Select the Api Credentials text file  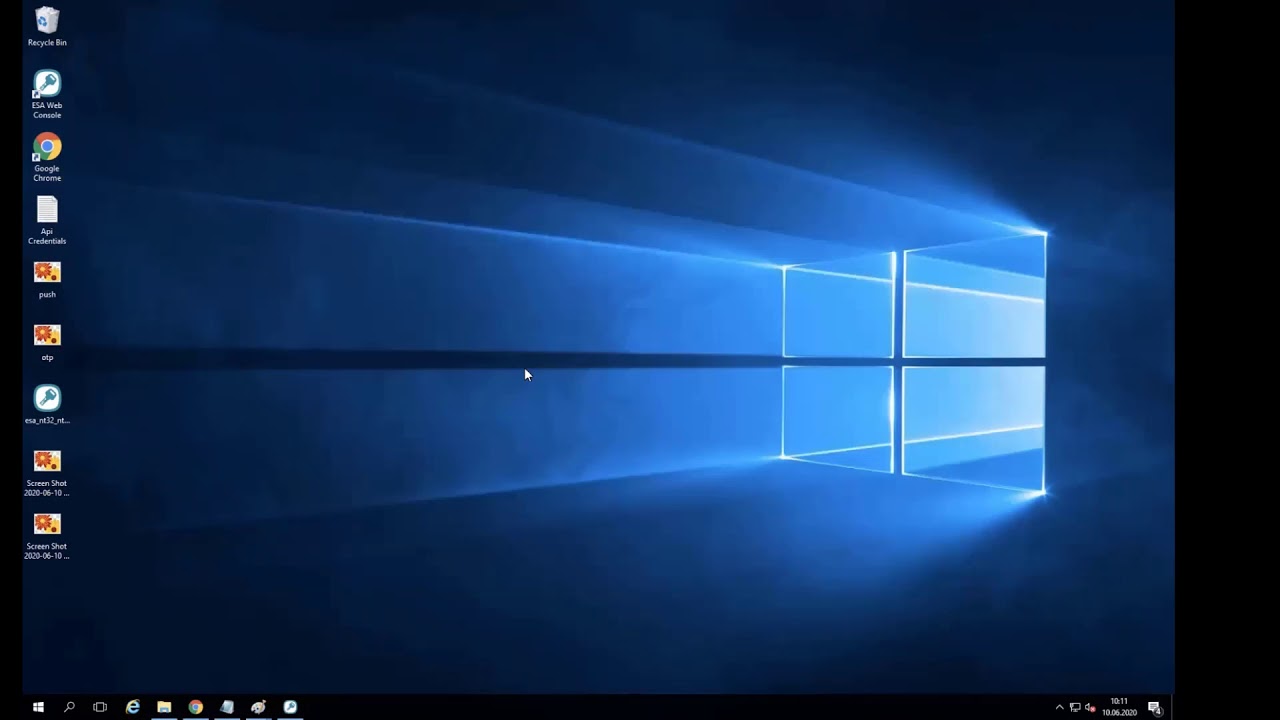click(47, 220)
